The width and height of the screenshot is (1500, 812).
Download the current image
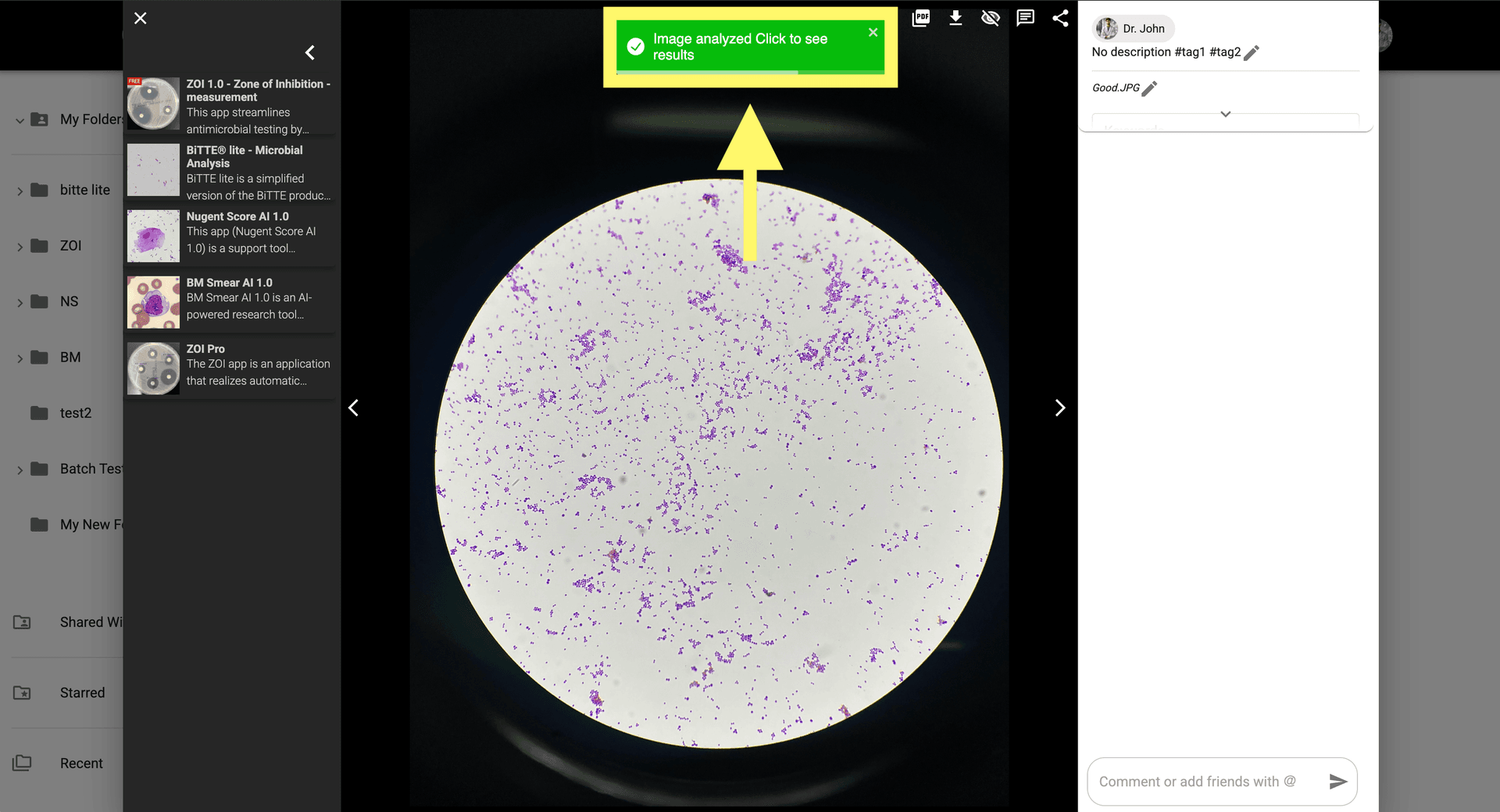(955, 17)
